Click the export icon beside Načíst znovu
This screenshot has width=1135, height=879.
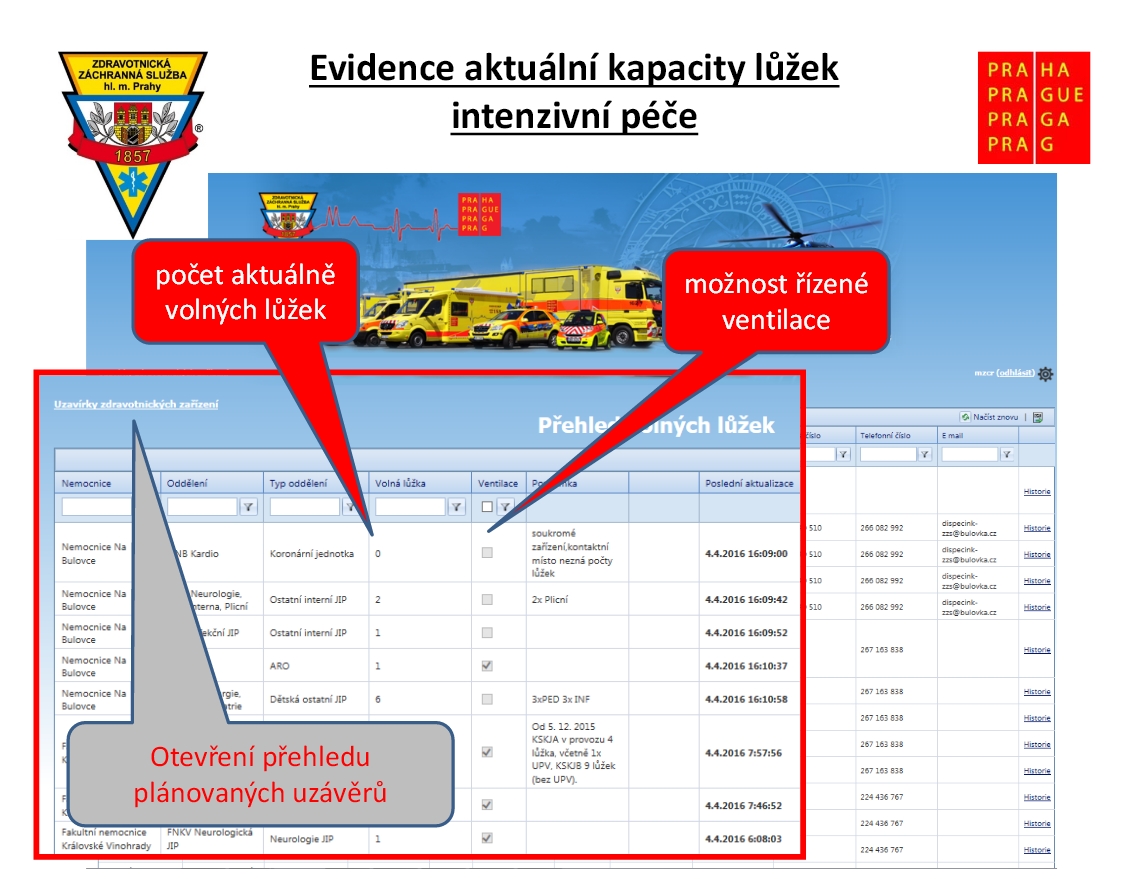[1038, 417]
